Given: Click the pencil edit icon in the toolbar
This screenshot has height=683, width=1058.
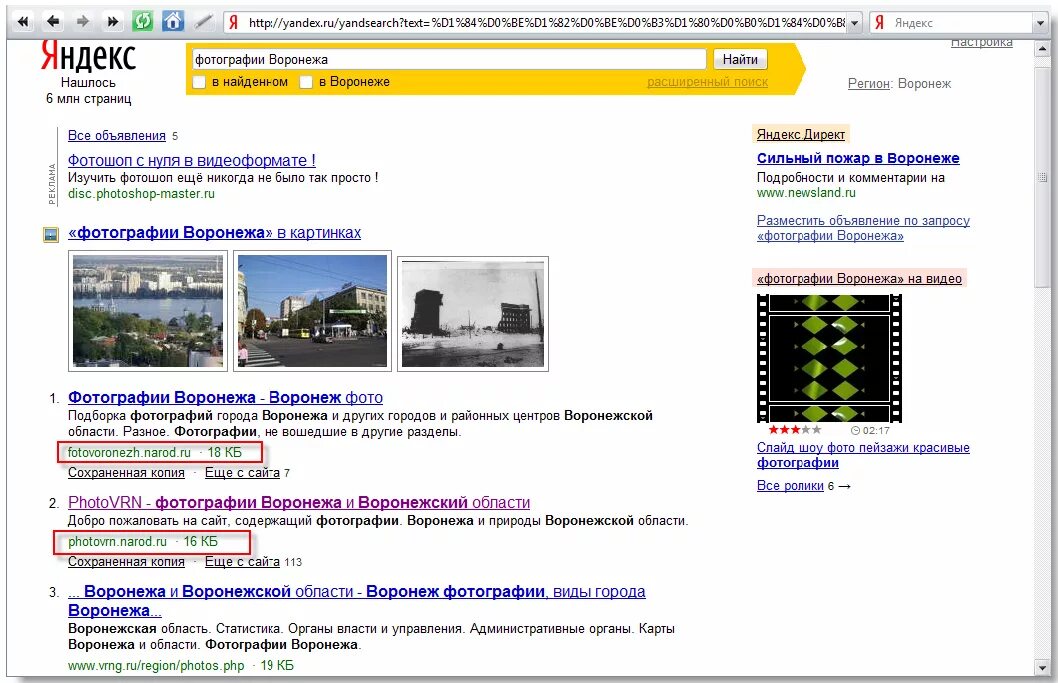Looking at the screenshot, I should (x=203, y=22).
